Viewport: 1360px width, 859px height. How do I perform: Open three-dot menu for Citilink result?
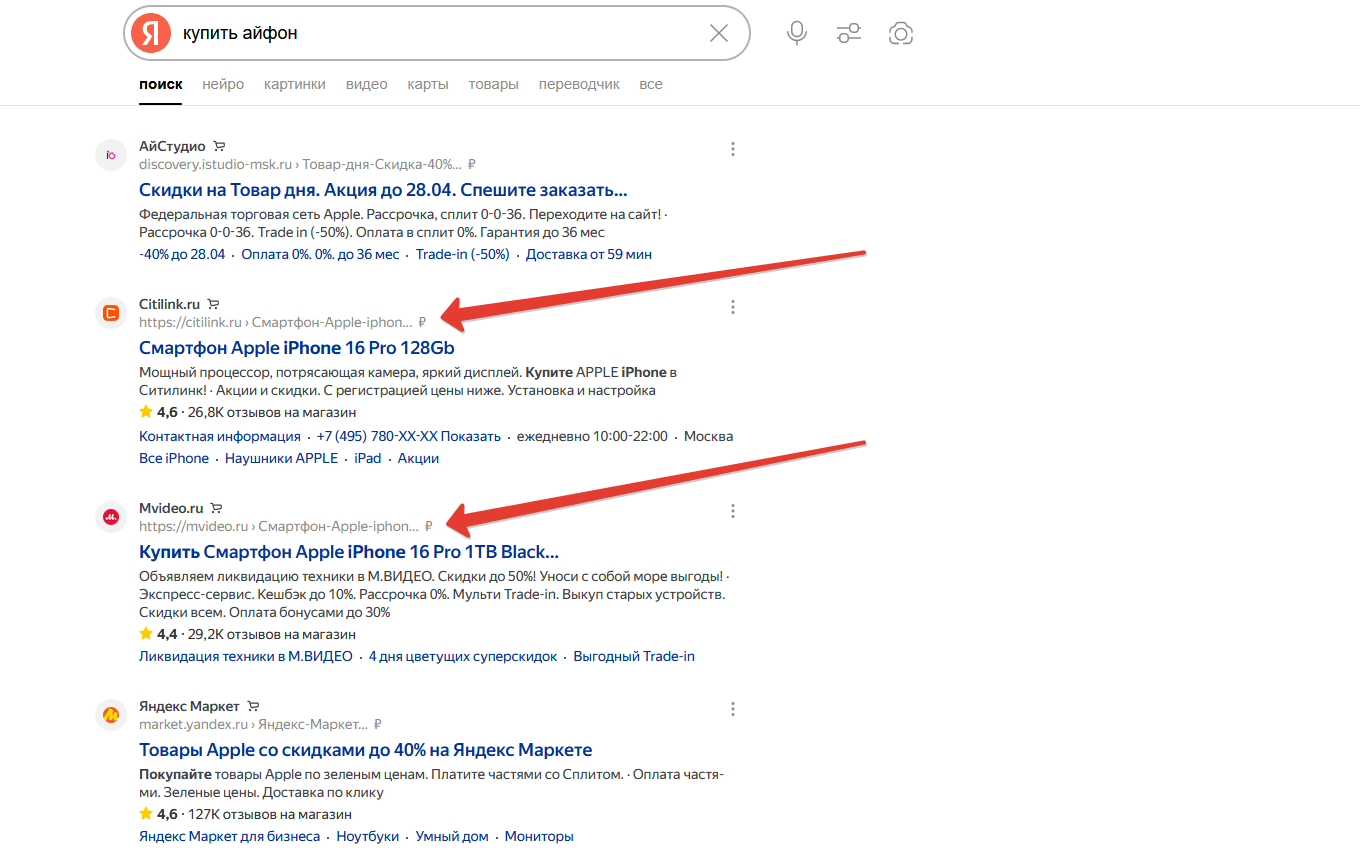click(x=733, y=307)
